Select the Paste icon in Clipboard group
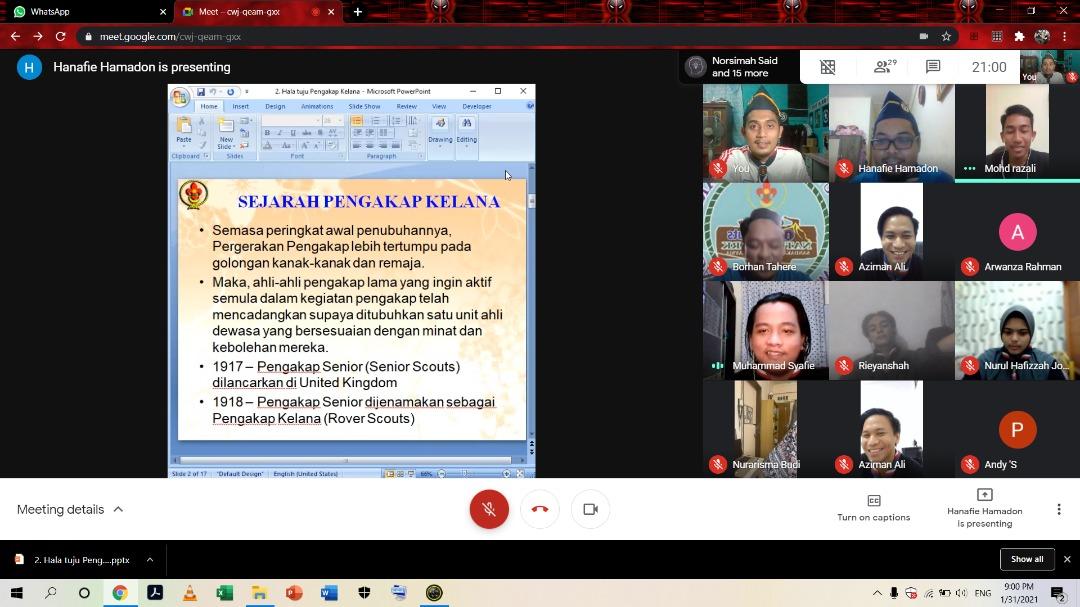This screenshot has height=607, width=1080. tap(183, 125)
